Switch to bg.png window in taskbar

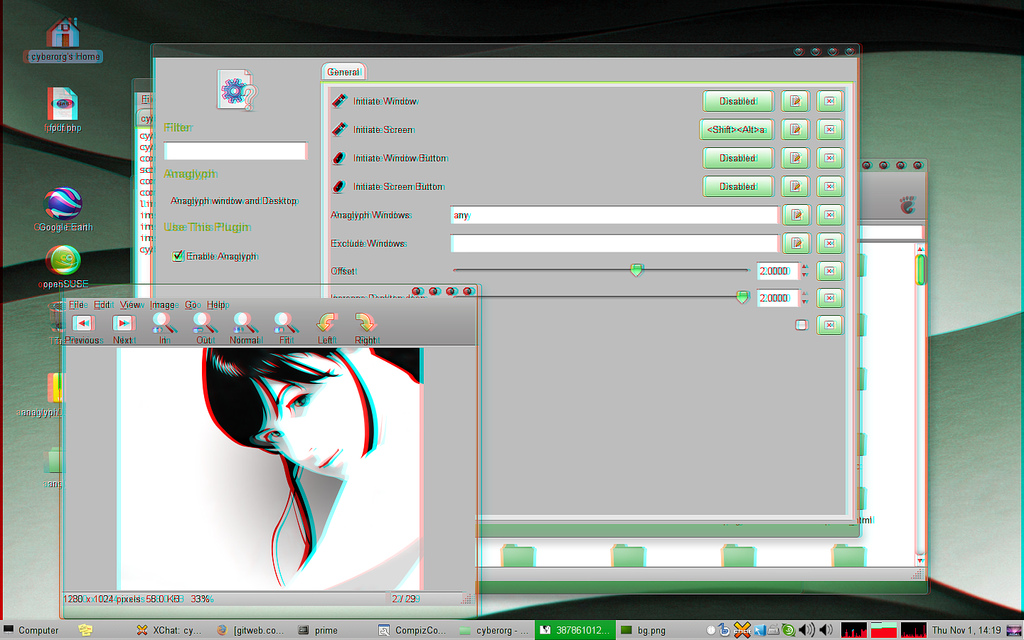(644, 630)
